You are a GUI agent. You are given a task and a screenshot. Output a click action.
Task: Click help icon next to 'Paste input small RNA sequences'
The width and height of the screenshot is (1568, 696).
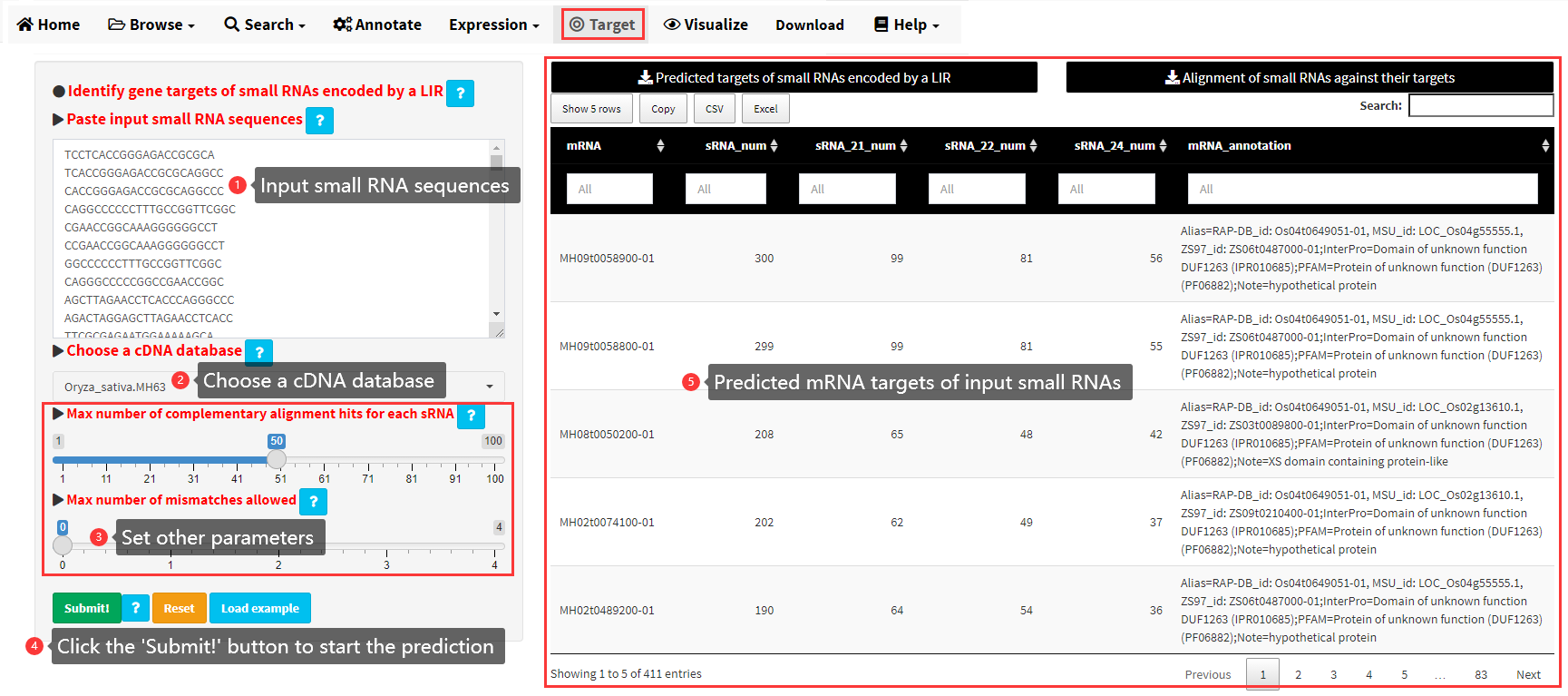tap(319, 121)
